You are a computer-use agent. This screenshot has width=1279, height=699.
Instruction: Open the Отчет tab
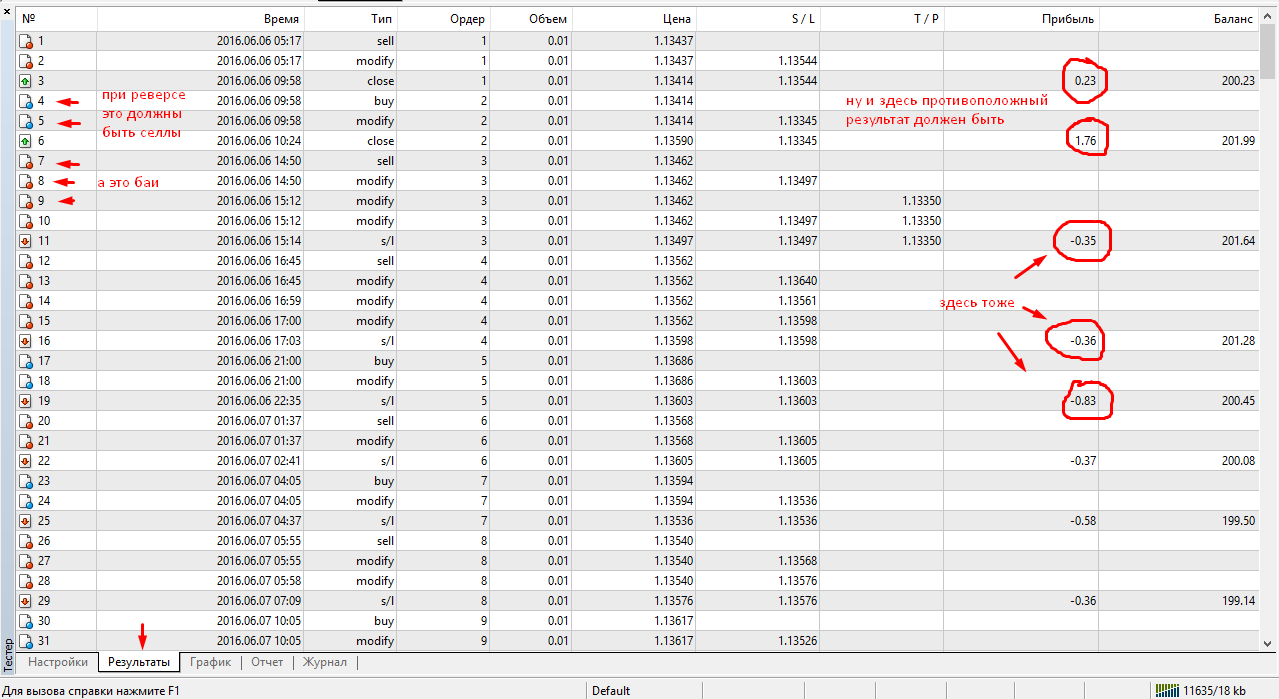coord(267,662)
